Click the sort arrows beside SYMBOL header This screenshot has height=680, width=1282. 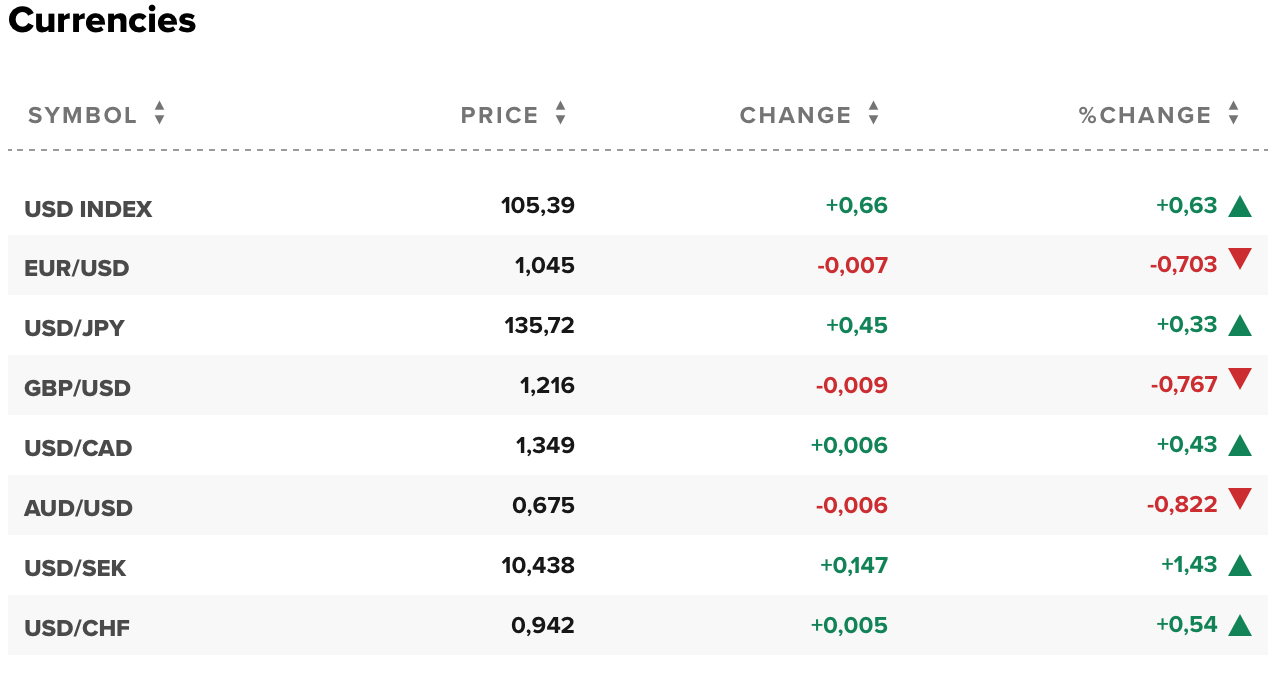pos(160,114)
